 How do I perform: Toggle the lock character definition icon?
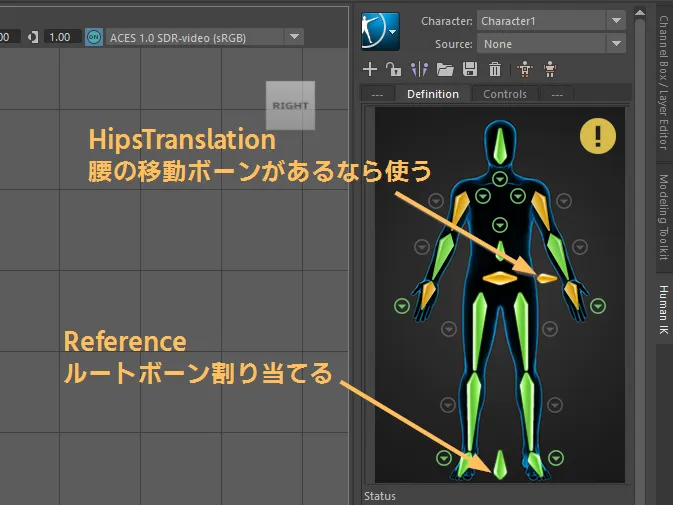393,69
